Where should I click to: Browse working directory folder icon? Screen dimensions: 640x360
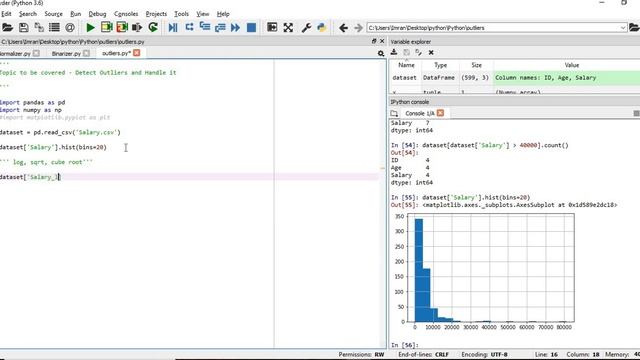click(x=634, y=28)
